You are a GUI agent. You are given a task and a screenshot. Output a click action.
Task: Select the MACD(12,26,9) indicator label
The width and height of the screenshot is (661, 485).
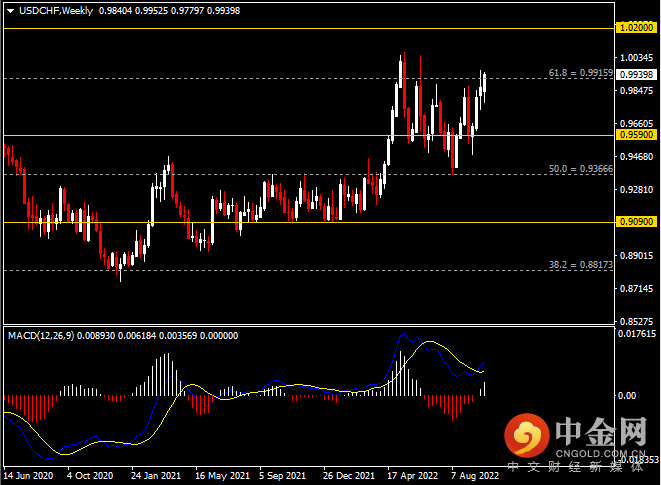coord(41,336)
